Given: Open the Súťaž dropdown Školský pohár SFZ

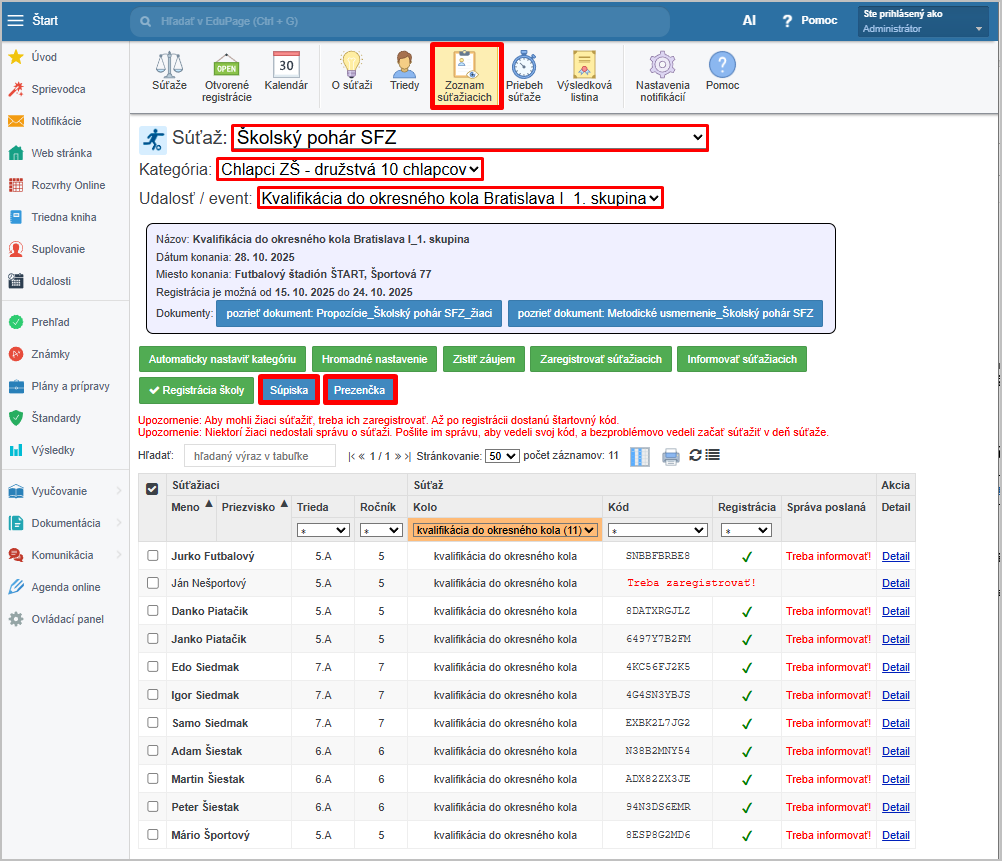Looking at the screenshot, I should (469, 138).
